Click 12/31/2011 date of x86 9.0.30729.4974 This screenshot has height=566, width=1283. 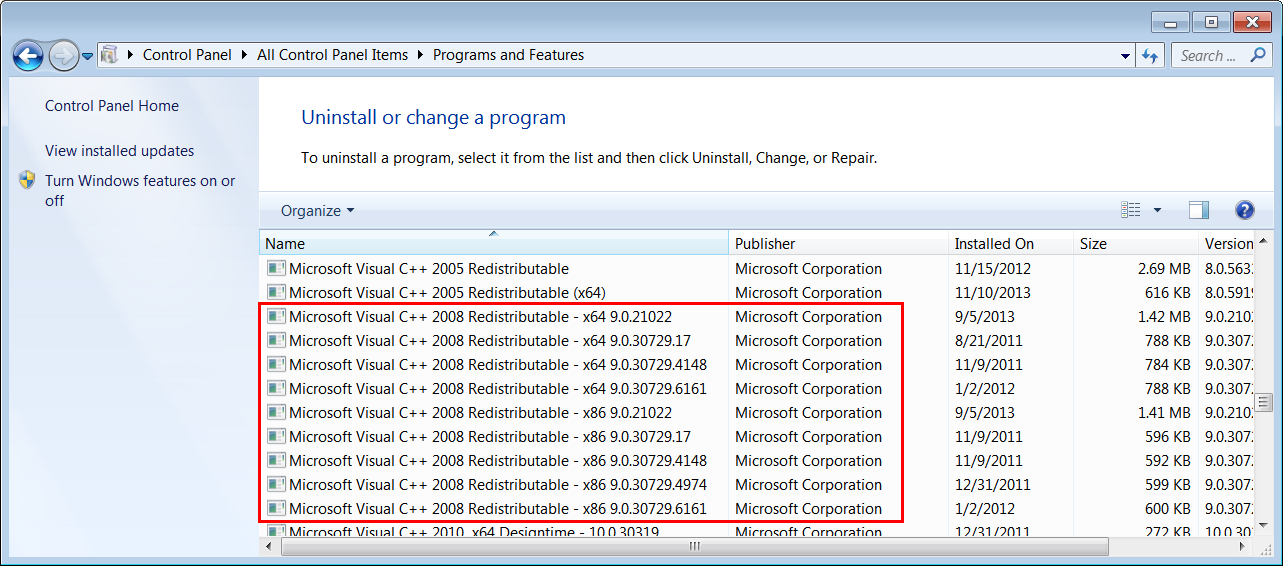click(x=993, y=485)
